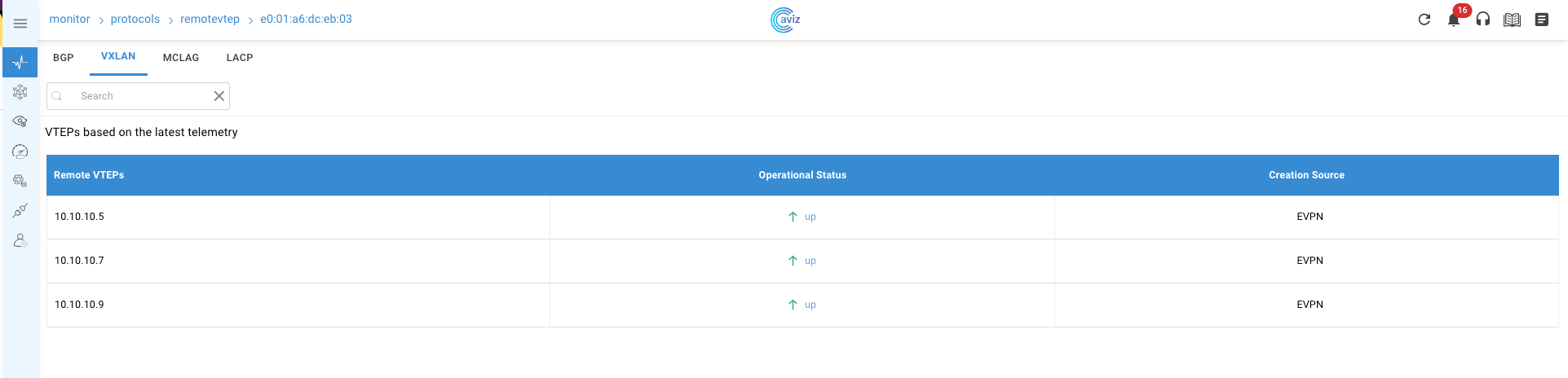Select the monitor pulse sidebar icon
The width and height of the screenshot is (1568, 378).
pyautogui.click(x=20, y=63)
